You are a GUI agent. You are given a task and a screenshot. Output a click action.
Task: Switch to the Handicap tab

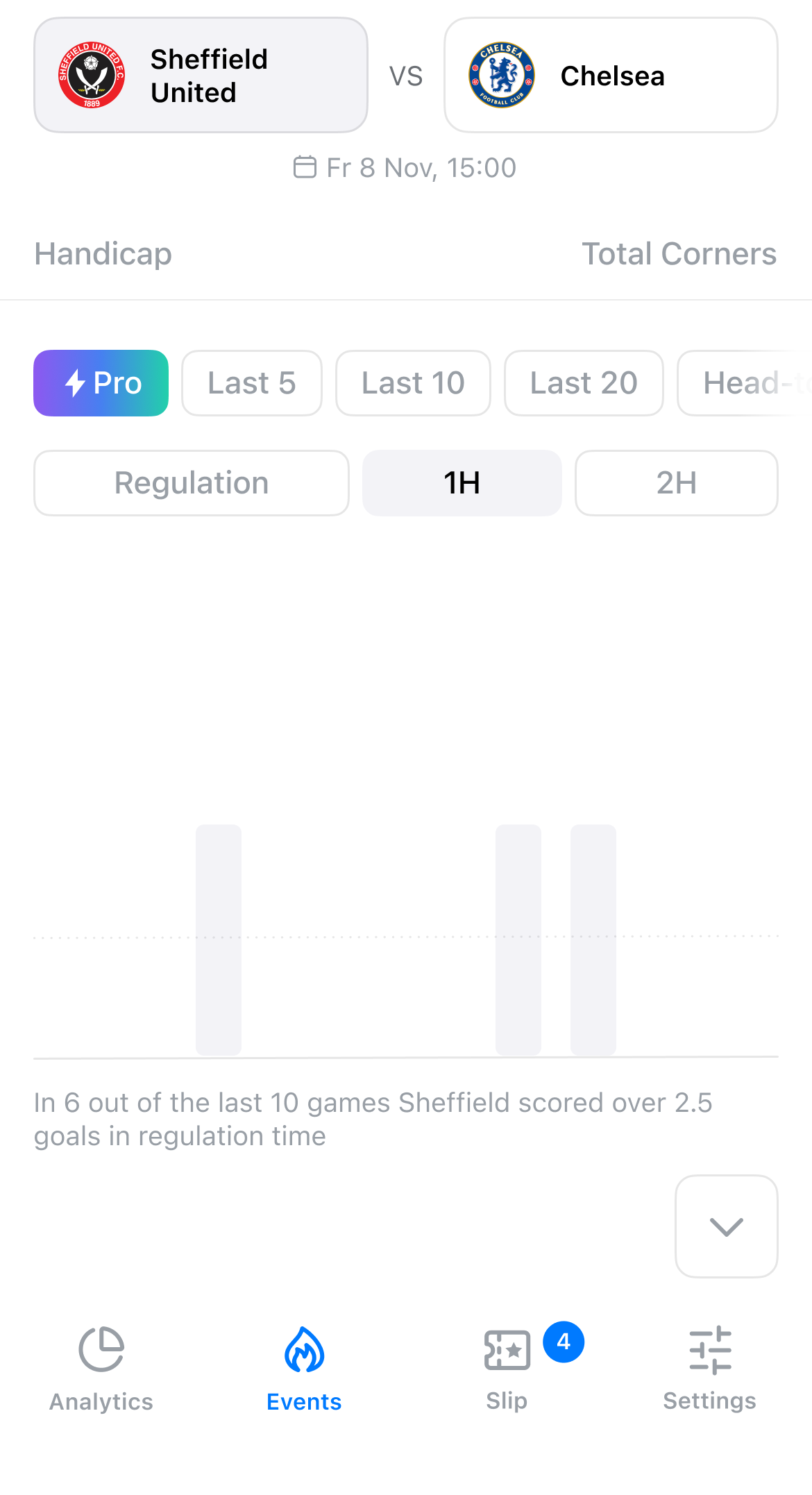pyautogui.click(x=103, y=254)
